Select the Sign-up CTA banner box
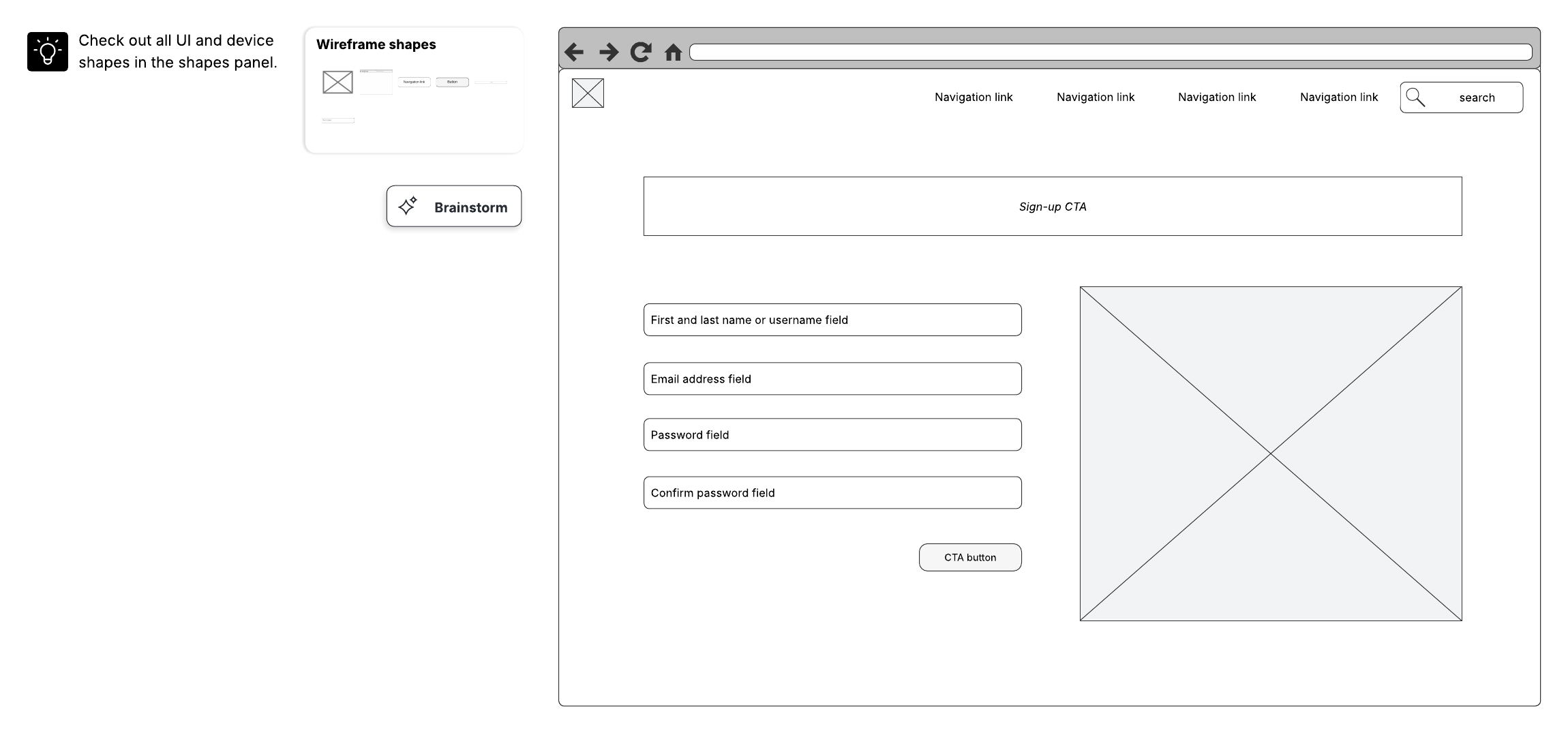1568x733 pixels. (x=1052, y=207)
